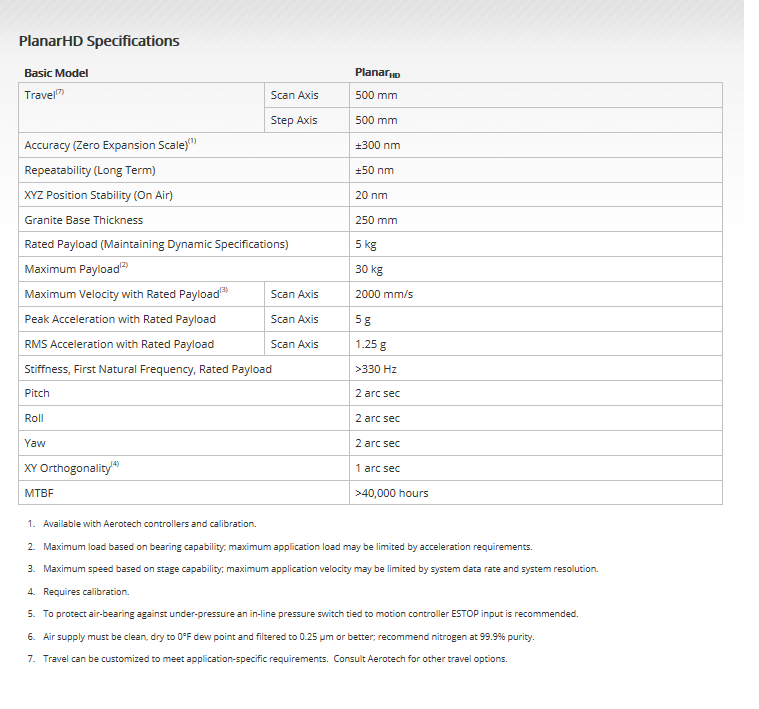The height and width of the screenshot is (709, 759).
Task: Click the ±50 nm repeatability value
Action: click(374, 170)
